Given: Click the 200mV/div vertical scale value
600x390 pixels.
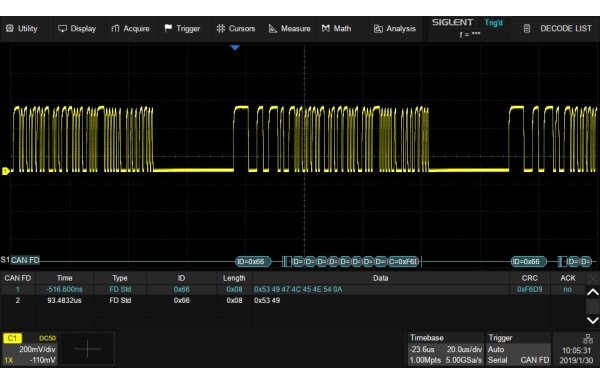Looking at the screenshot, I should click(37, 349).
